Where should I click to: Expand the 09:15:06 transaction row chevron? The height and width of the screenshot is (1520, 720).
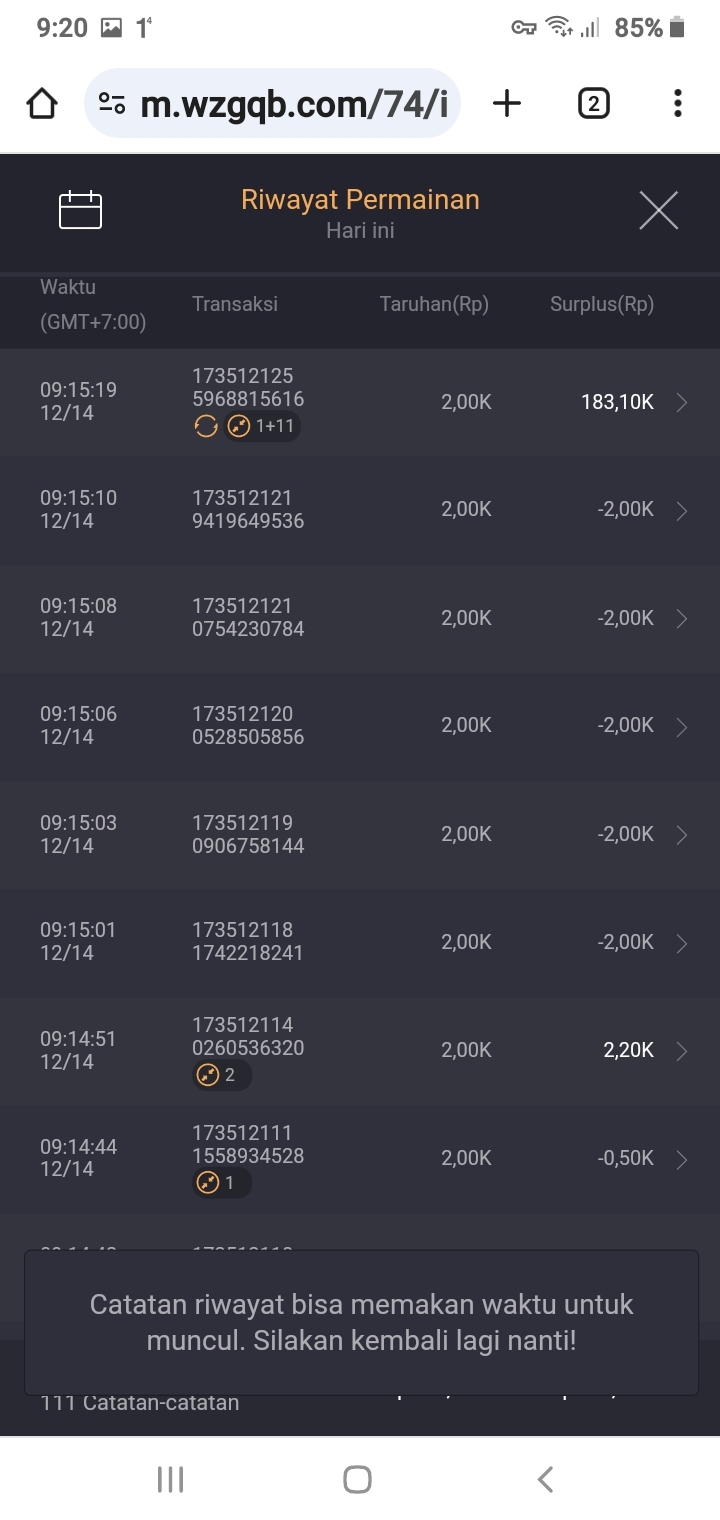(x=682, y=727)
